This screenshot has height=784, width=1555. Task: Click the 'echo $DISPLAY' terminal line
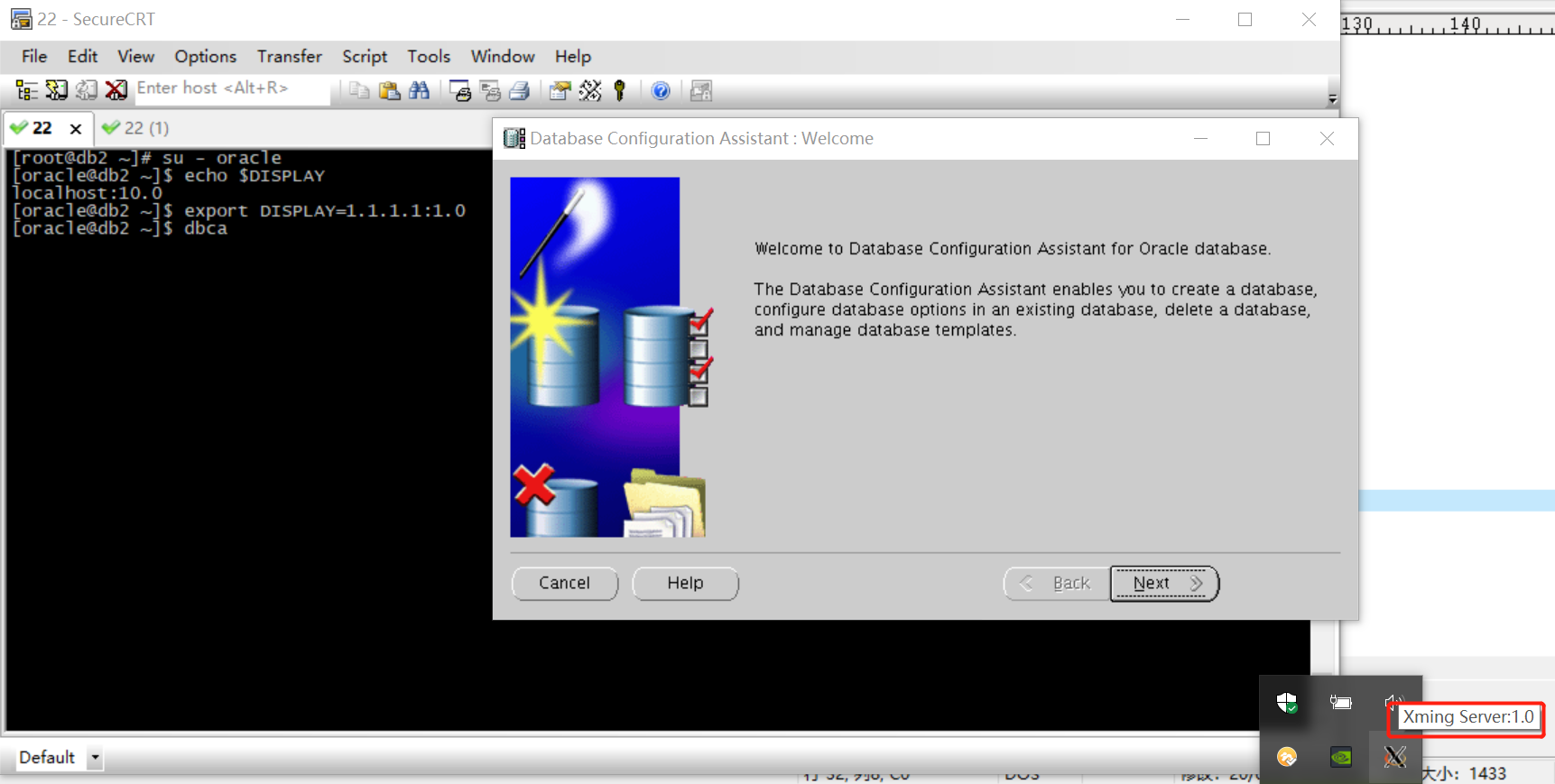[x=168, y=175]
